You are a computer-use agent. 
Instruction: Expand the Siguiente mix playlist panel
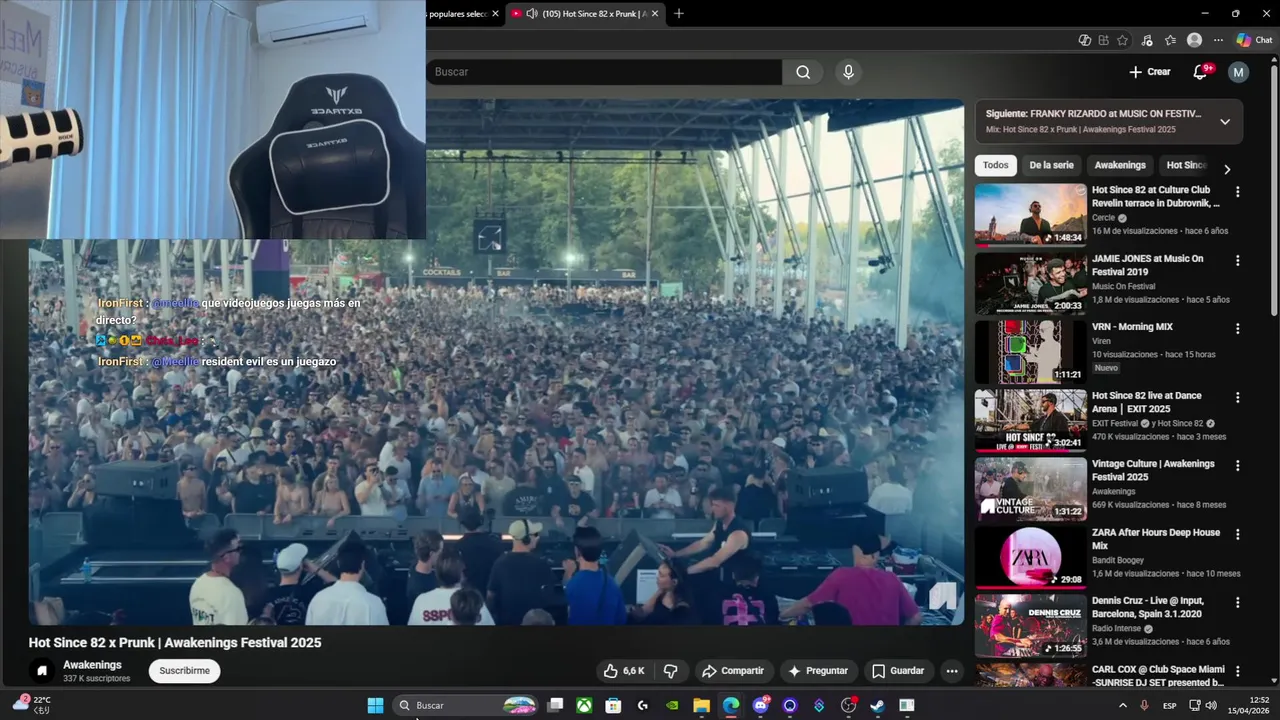1225,122
